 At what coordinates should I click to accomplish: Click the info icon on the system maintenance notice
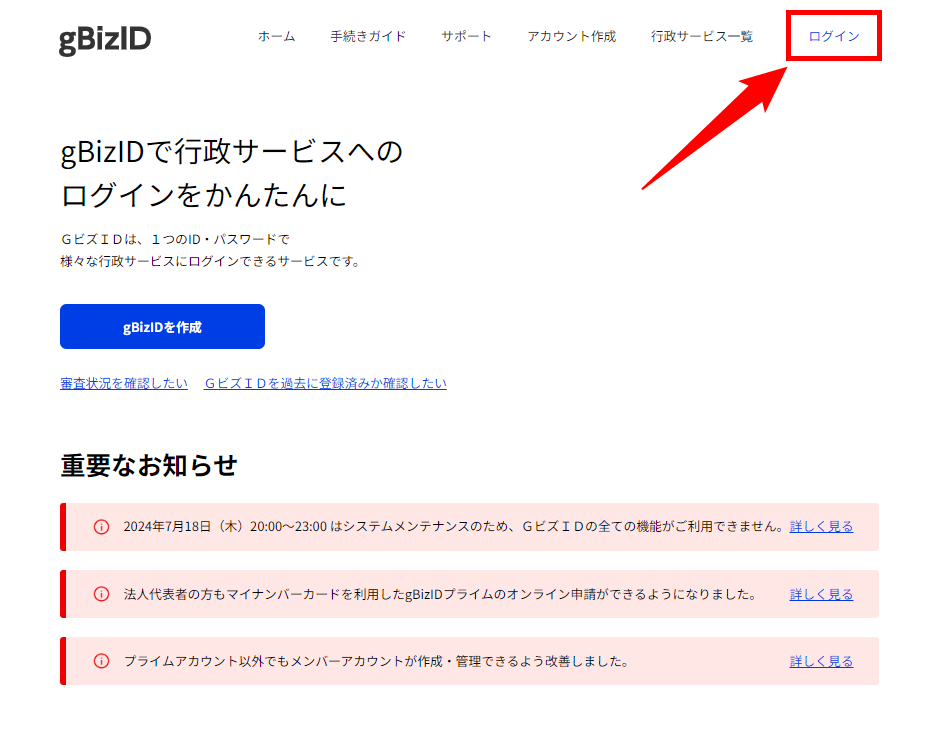pyautogui.click(x=101, y=527)
